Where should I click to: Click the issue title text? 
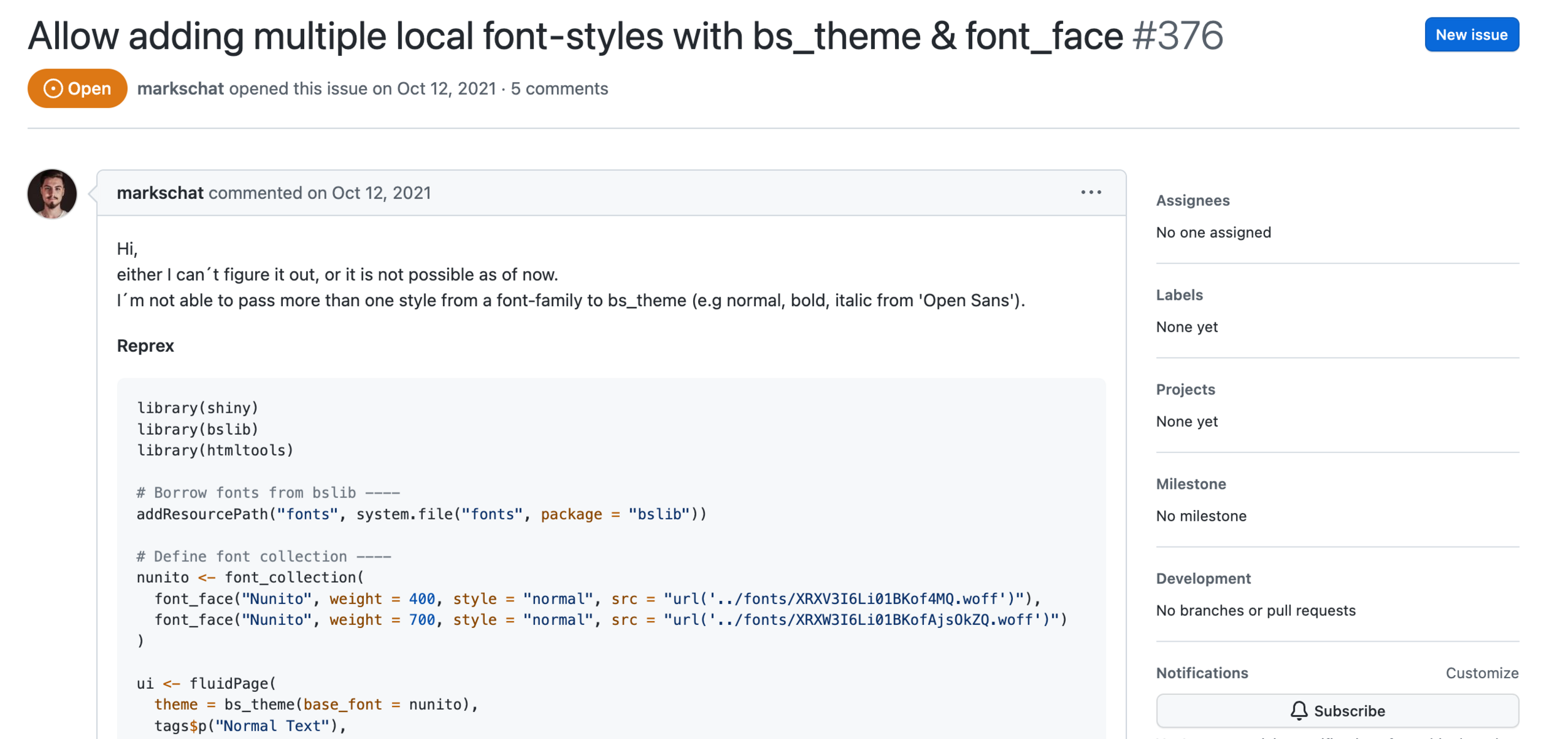point(575,36)
